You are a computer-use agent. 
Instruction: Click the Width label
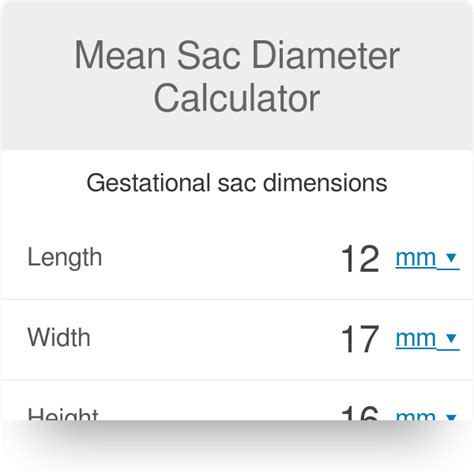point(59,338)
